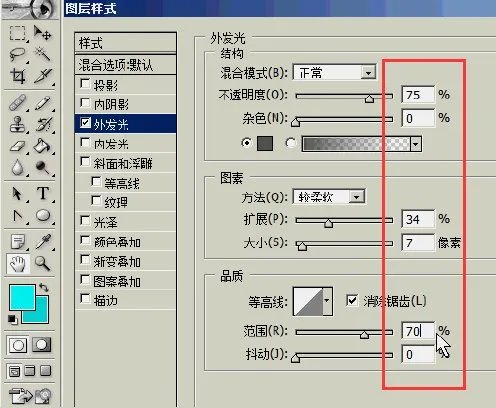Select the Hand tool

tap(17, 264)
